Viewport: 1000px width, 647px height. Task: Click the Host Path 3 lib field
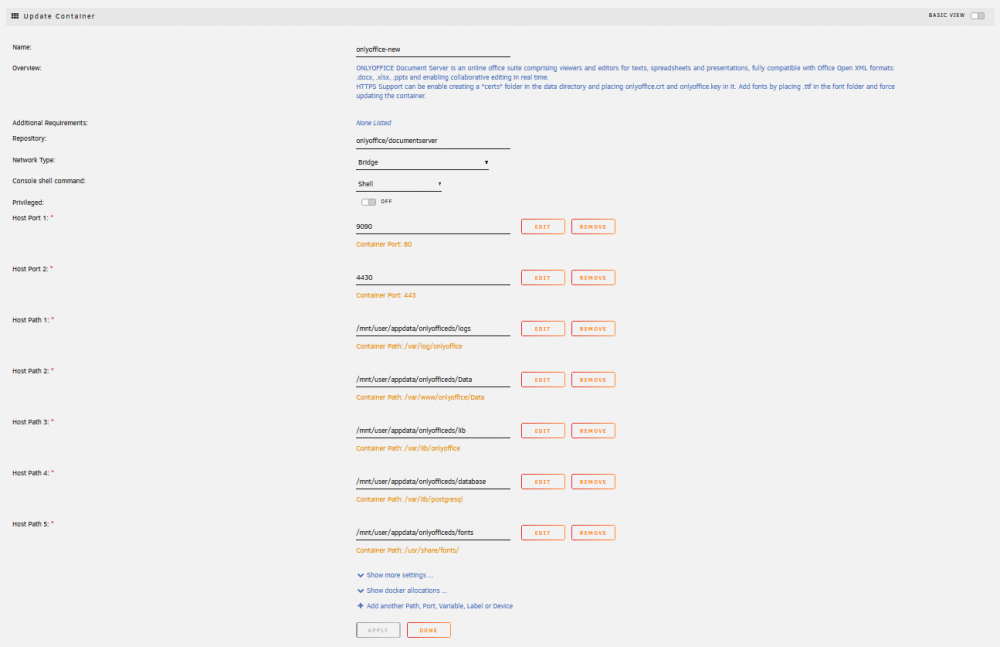(433, 431)
